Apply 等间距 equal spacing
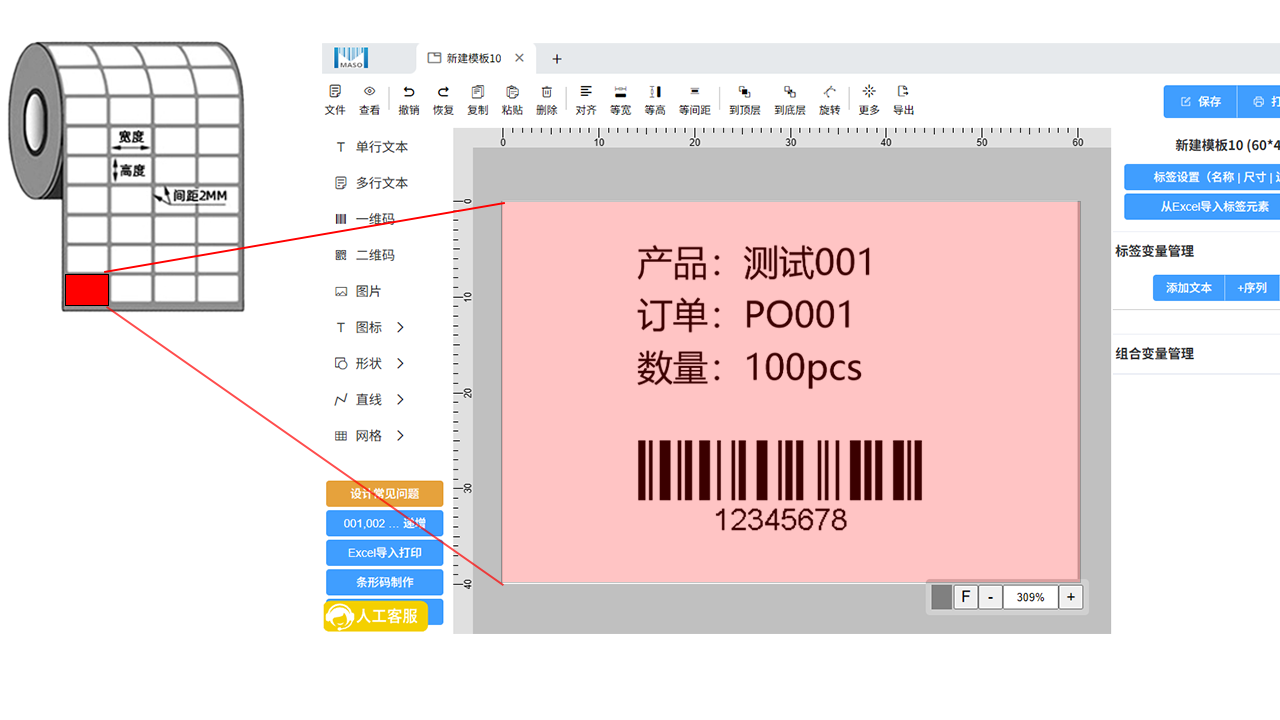 click(x=695, y=99)
